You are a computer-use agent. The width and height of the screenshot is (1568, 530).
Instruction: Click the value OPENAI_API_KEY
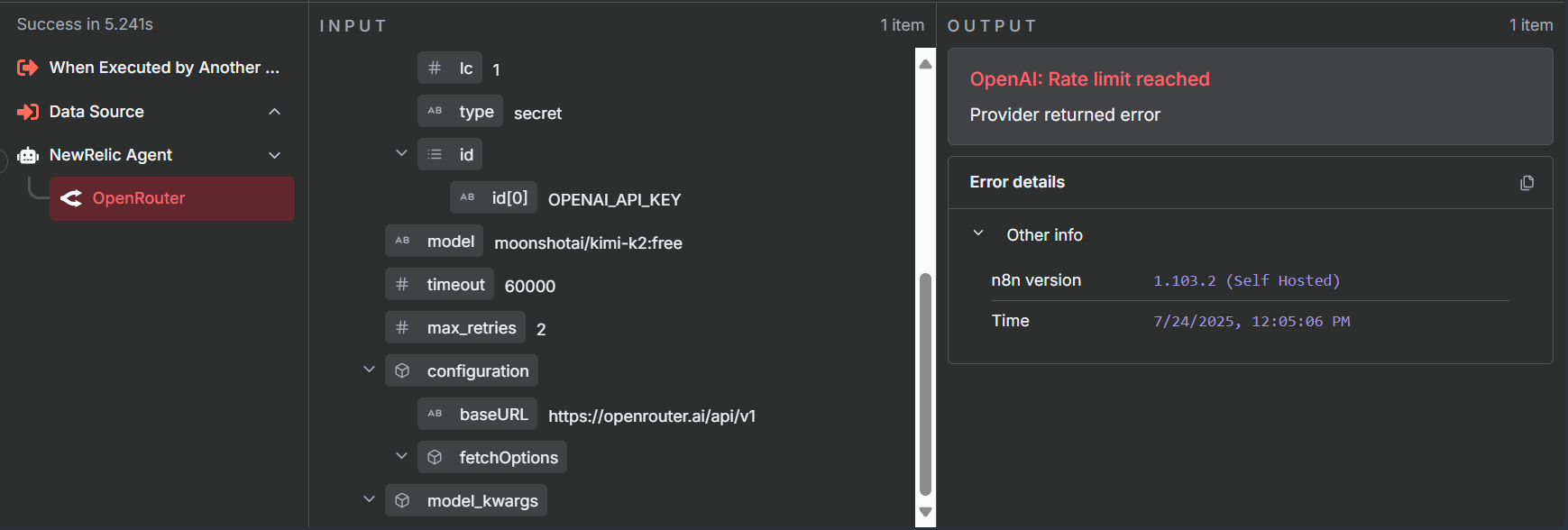point(614,200)
